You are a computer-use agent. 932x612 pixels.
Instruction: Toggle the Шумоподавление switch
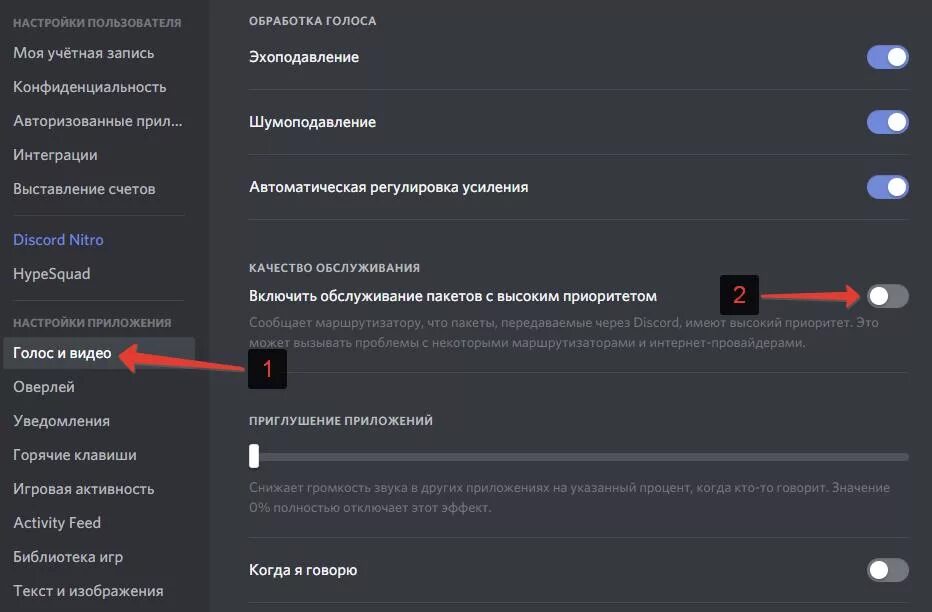click(x=887, y=122)
